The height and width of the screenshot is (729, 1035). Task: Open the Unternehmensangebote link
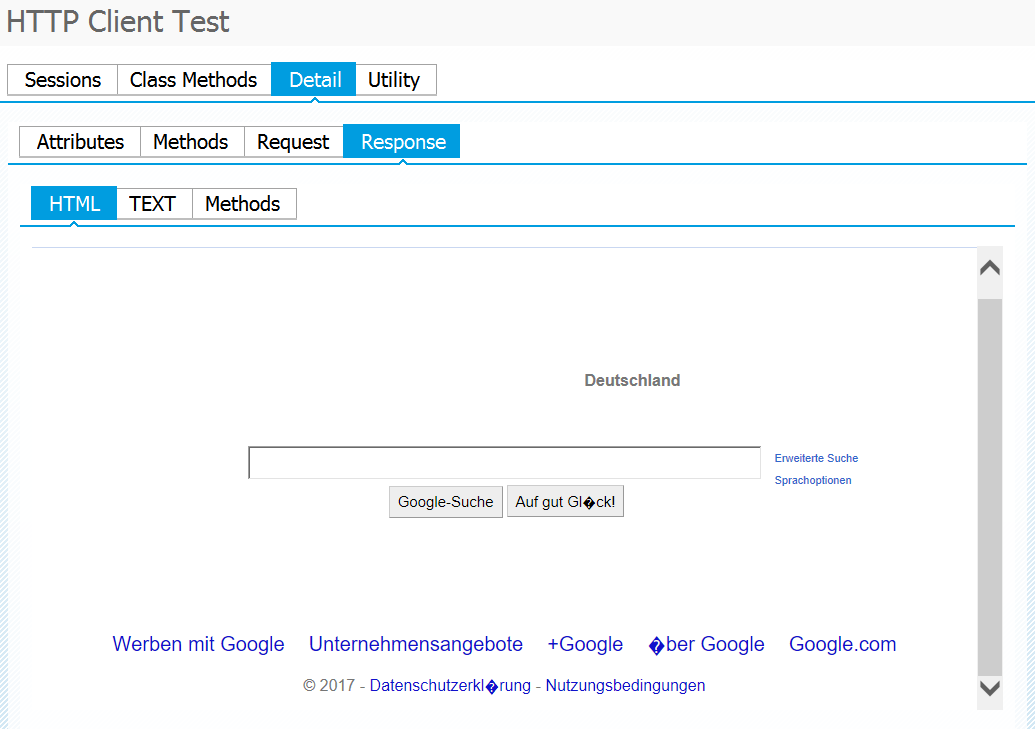(416, 644)
